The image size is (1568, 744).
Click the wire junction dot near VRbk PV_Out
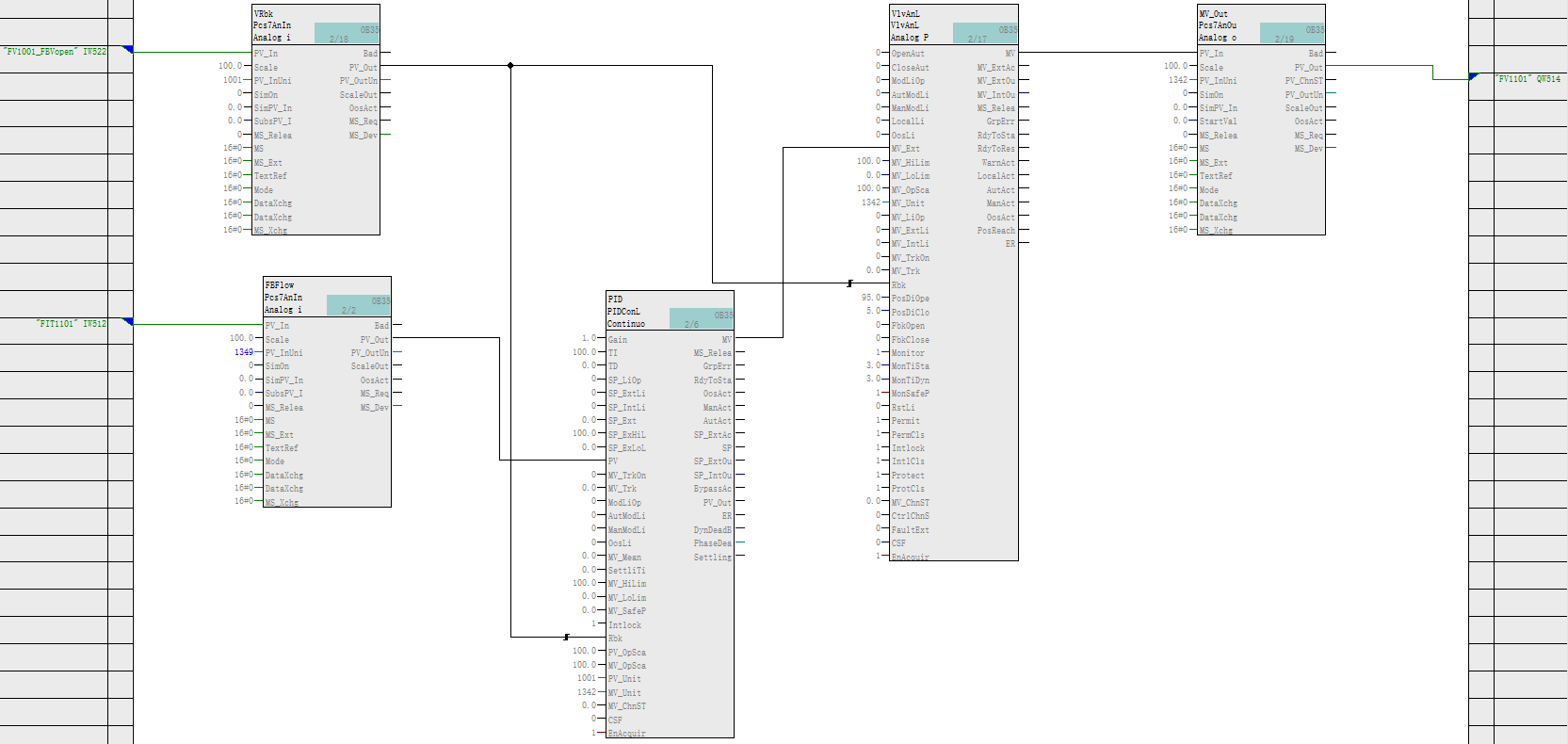tap(510, 66)
